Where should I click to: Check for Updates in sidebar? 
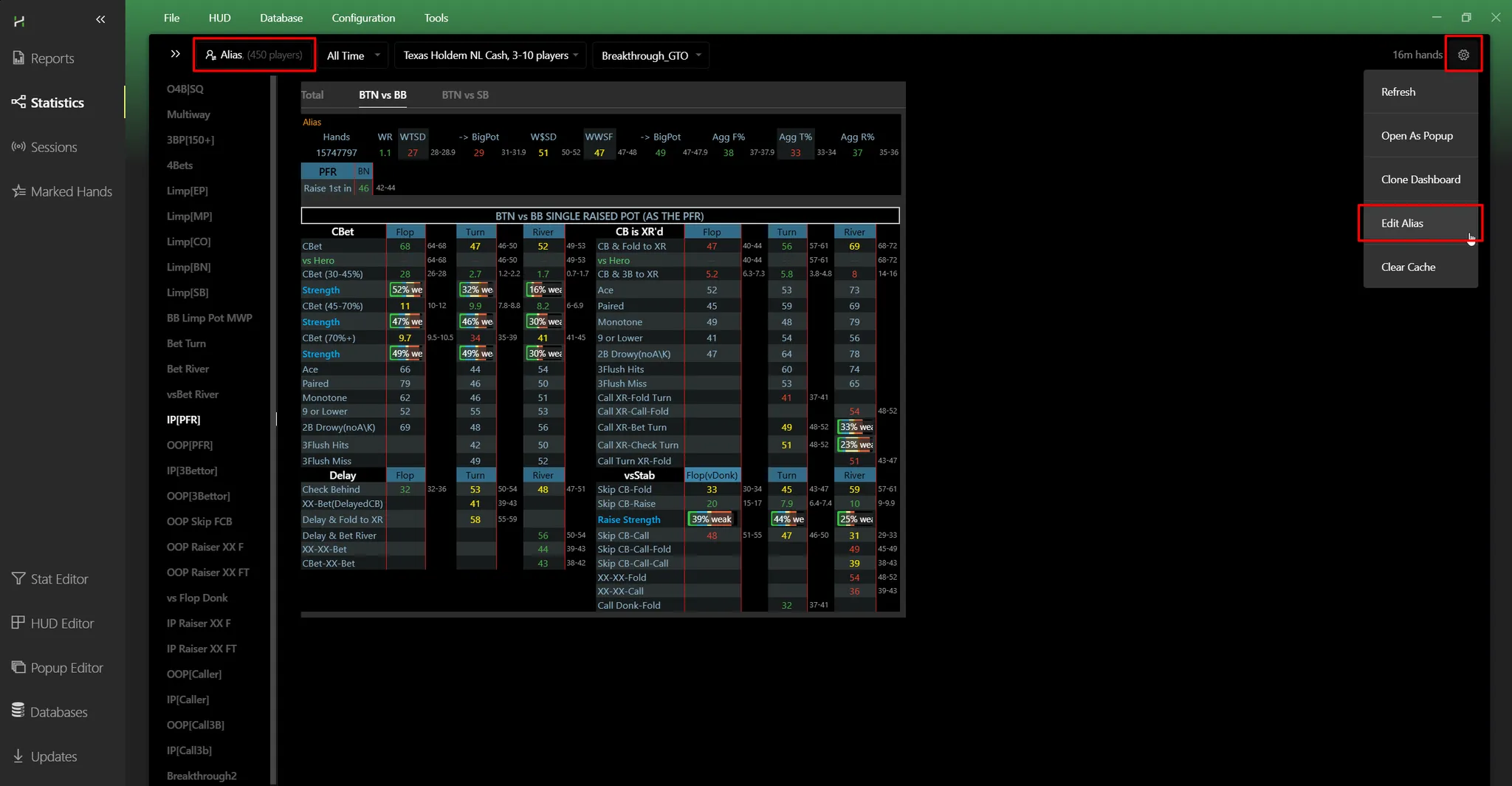53,756
